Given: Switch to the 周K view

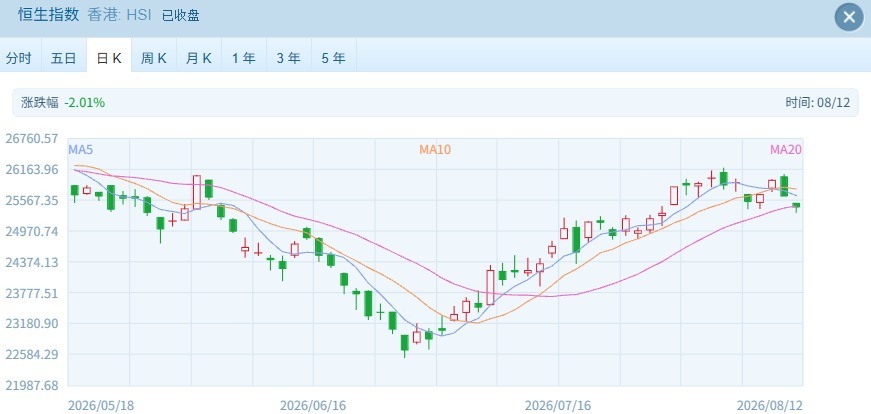Looking at the screenshot, I should [x=154, y=58].
